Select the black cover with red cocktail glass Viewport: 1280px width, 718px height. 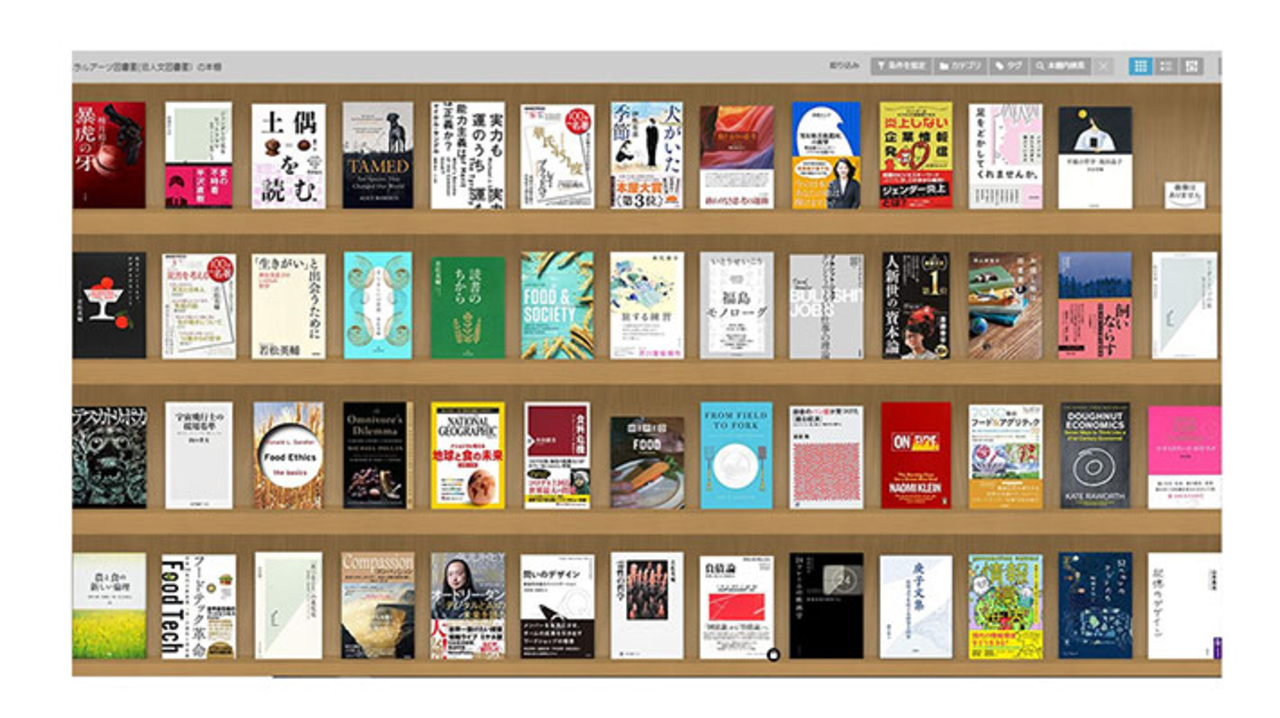point(109,305)
